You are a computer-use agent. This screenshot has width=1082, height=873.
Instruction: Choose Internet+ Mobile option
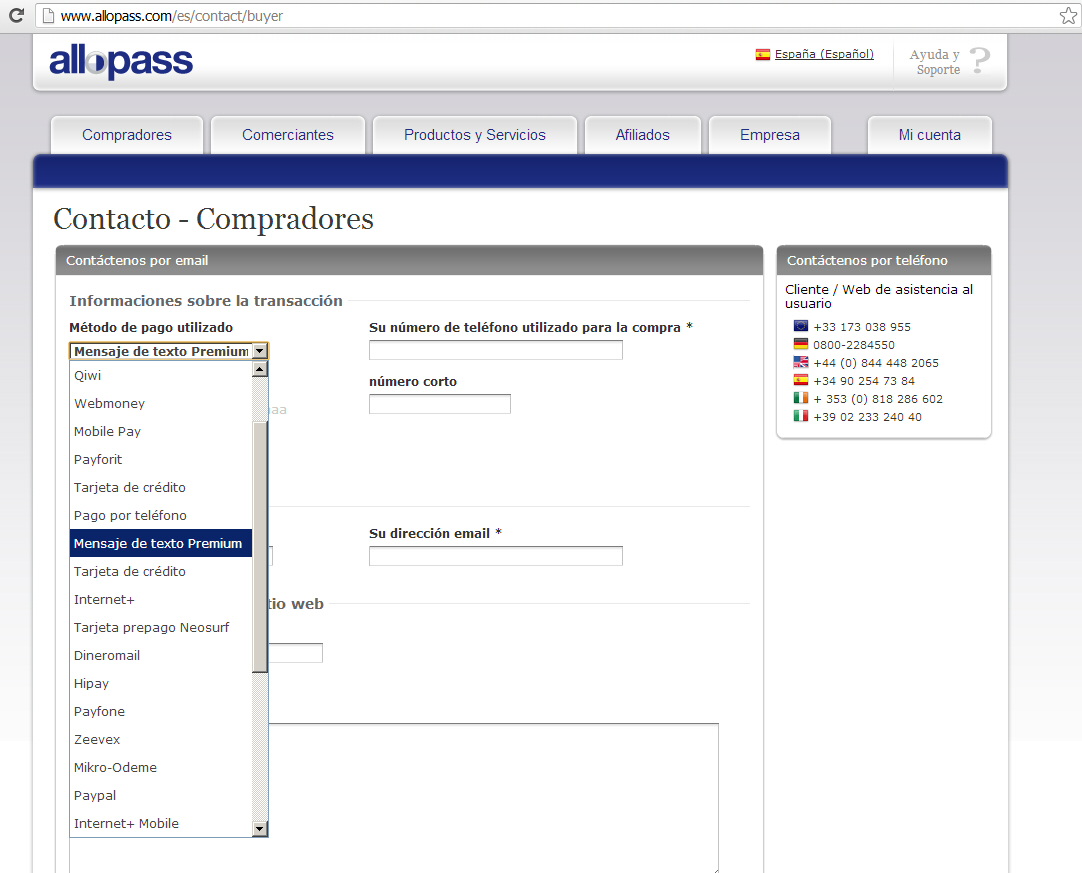(161, 823)
